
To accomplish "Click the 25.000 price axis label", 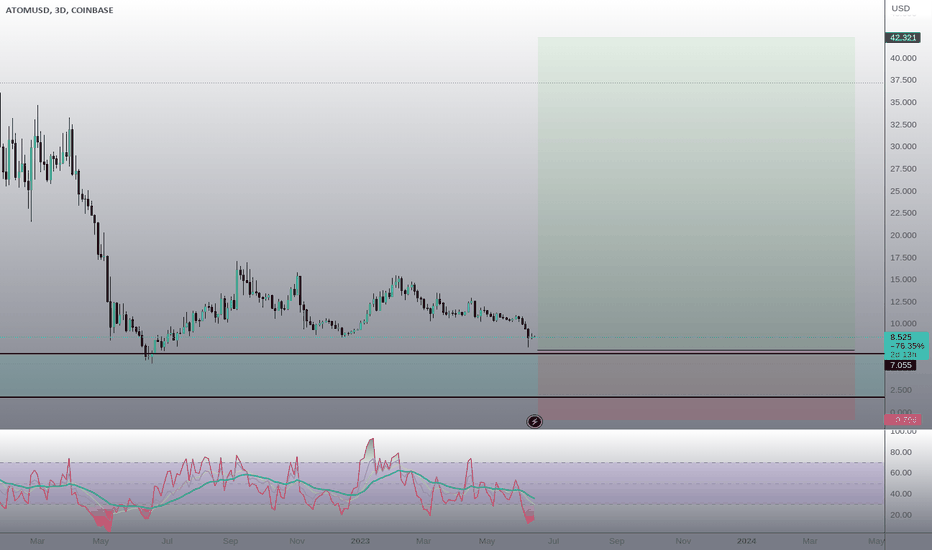I will (x=903, y=191).
